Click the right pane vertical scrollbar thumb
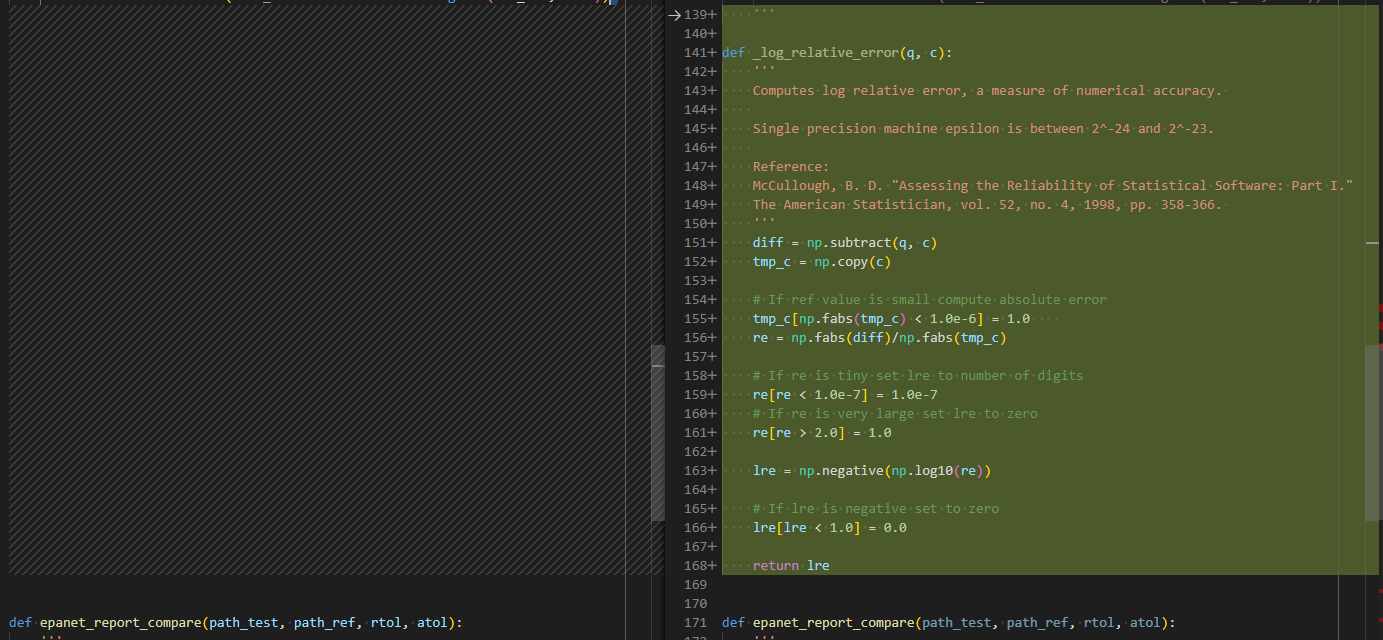Image resolution: width=1383 pixels, height=640 pixels. click(1373, 433)
